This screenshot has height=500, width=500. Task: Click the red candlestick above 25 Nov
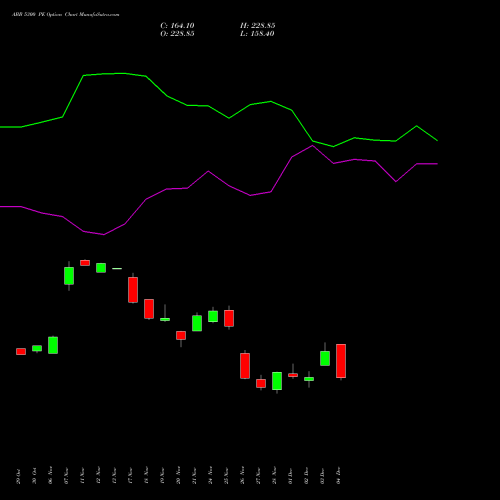click(229, 318)
